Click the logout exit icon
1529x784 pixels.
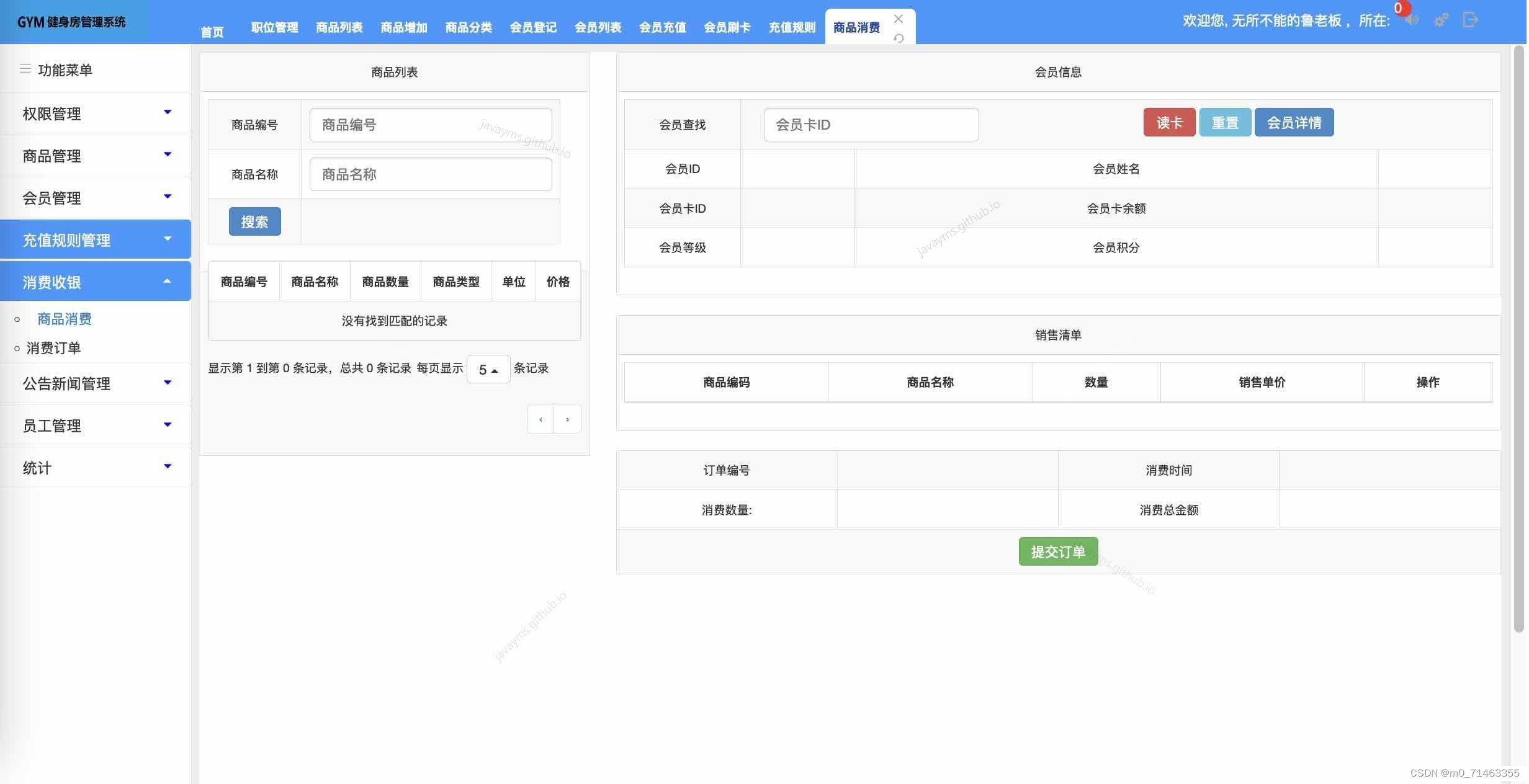coord(1470,20)
